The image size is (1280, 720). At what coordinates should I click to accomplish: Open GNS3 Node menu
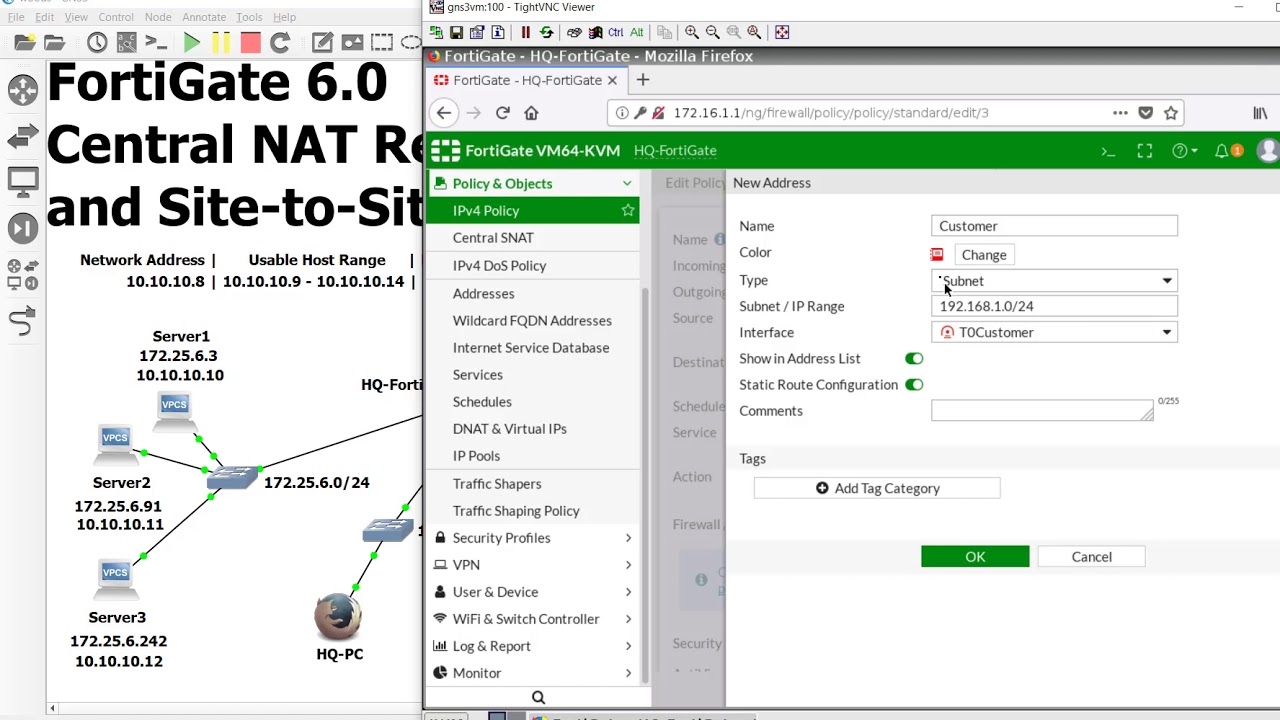click(x=158, y=17)
